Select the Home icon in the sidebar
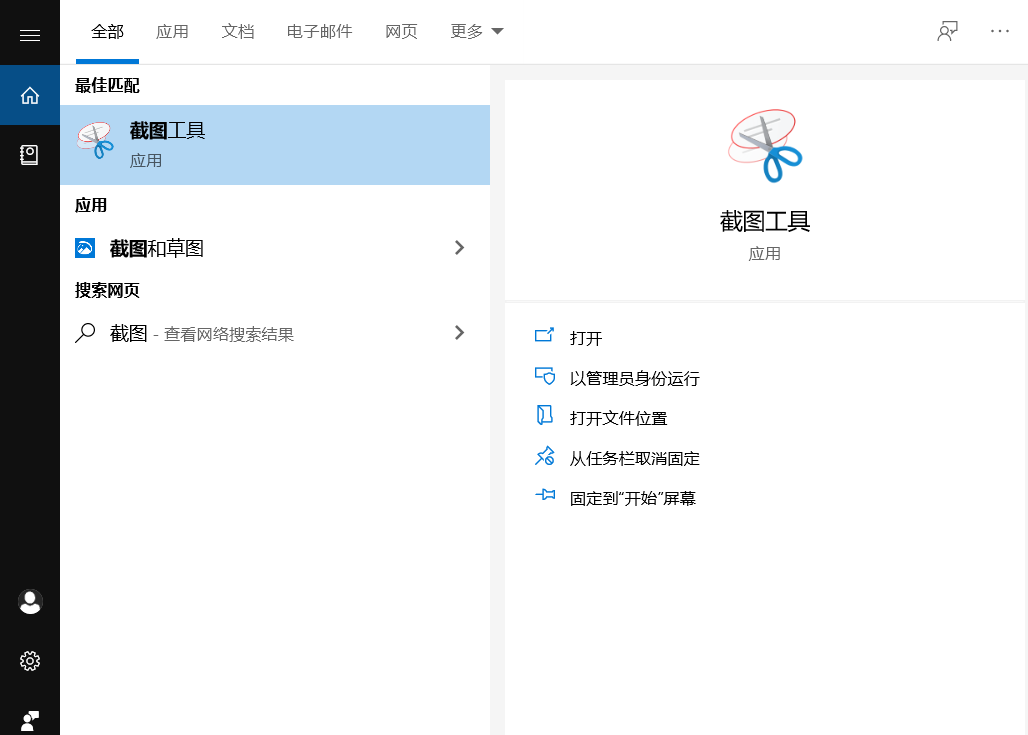 click(x=30, y=96)
